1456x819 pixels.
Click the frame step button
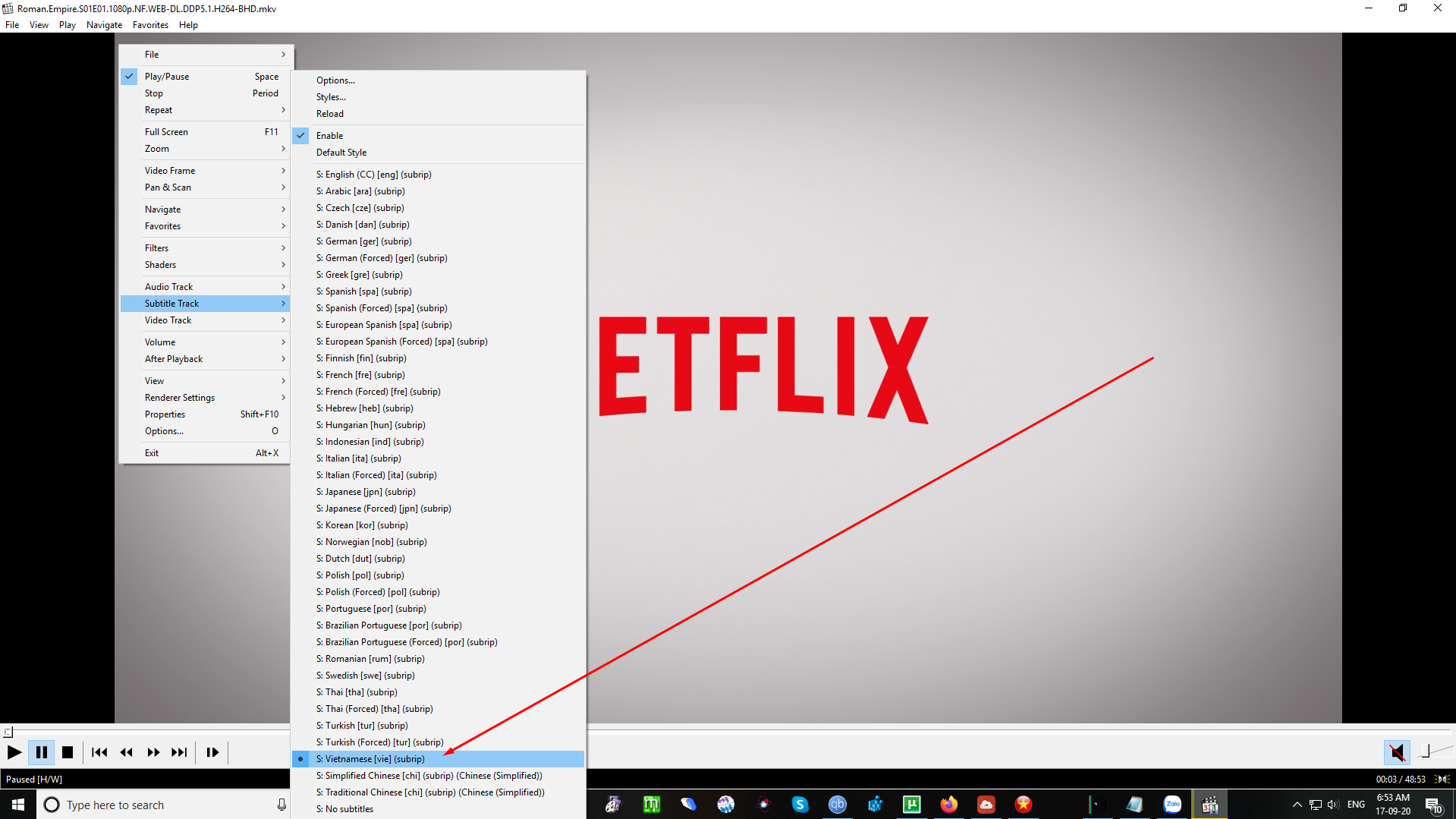click(212, 752)
